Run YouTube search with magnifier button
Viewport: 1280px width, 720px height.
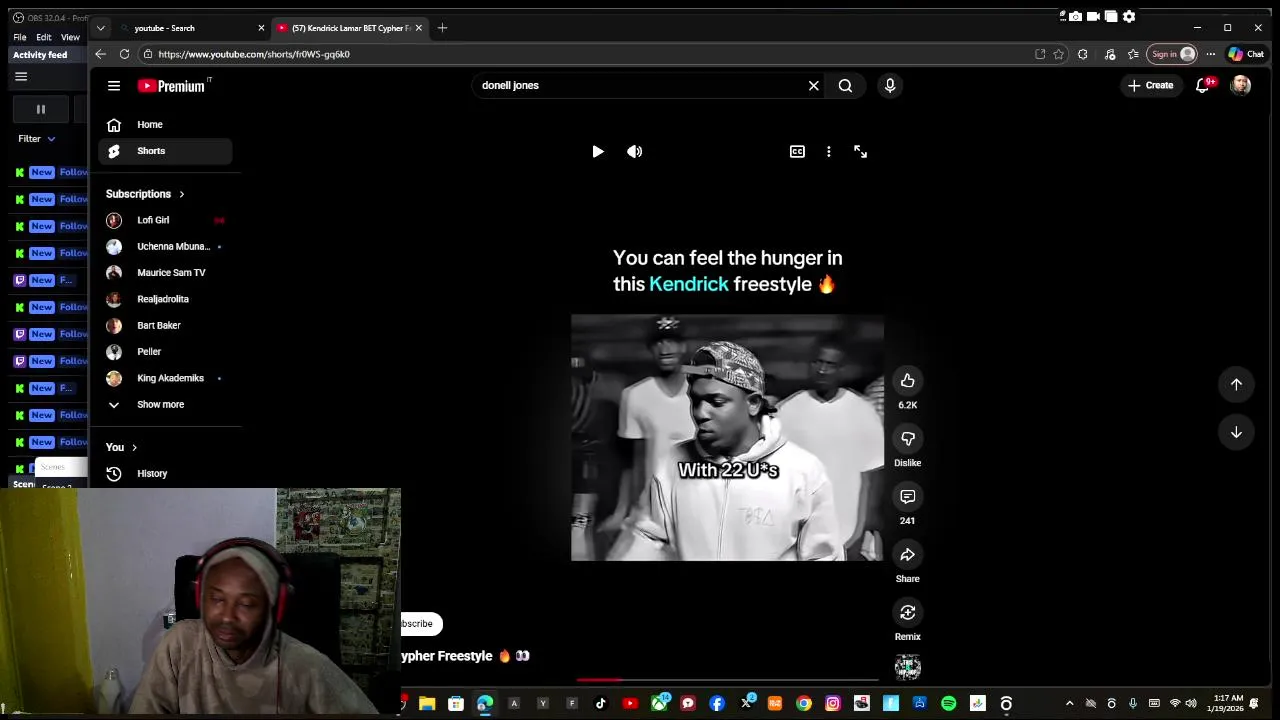pyautogui.click(x=845, y=86)
